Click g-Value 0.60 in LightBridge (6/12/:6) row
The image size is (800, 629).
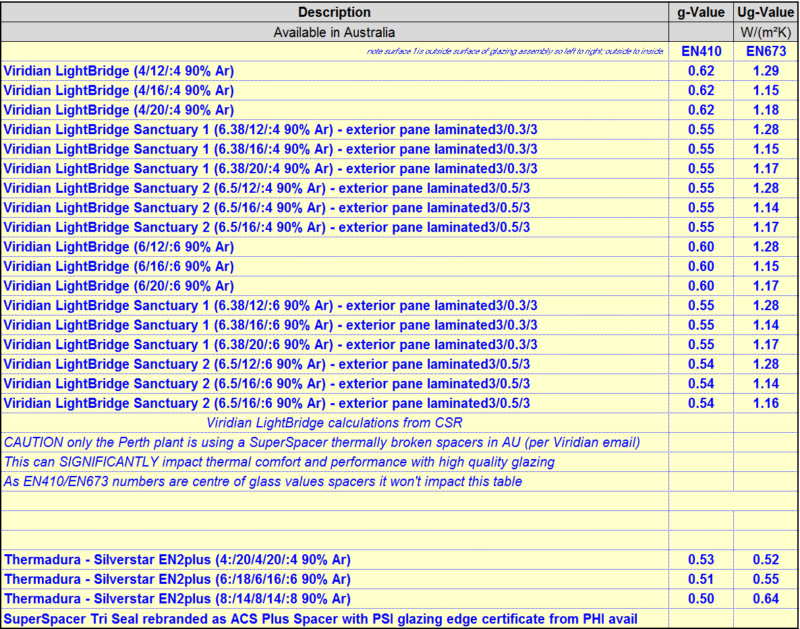[701, 247]
